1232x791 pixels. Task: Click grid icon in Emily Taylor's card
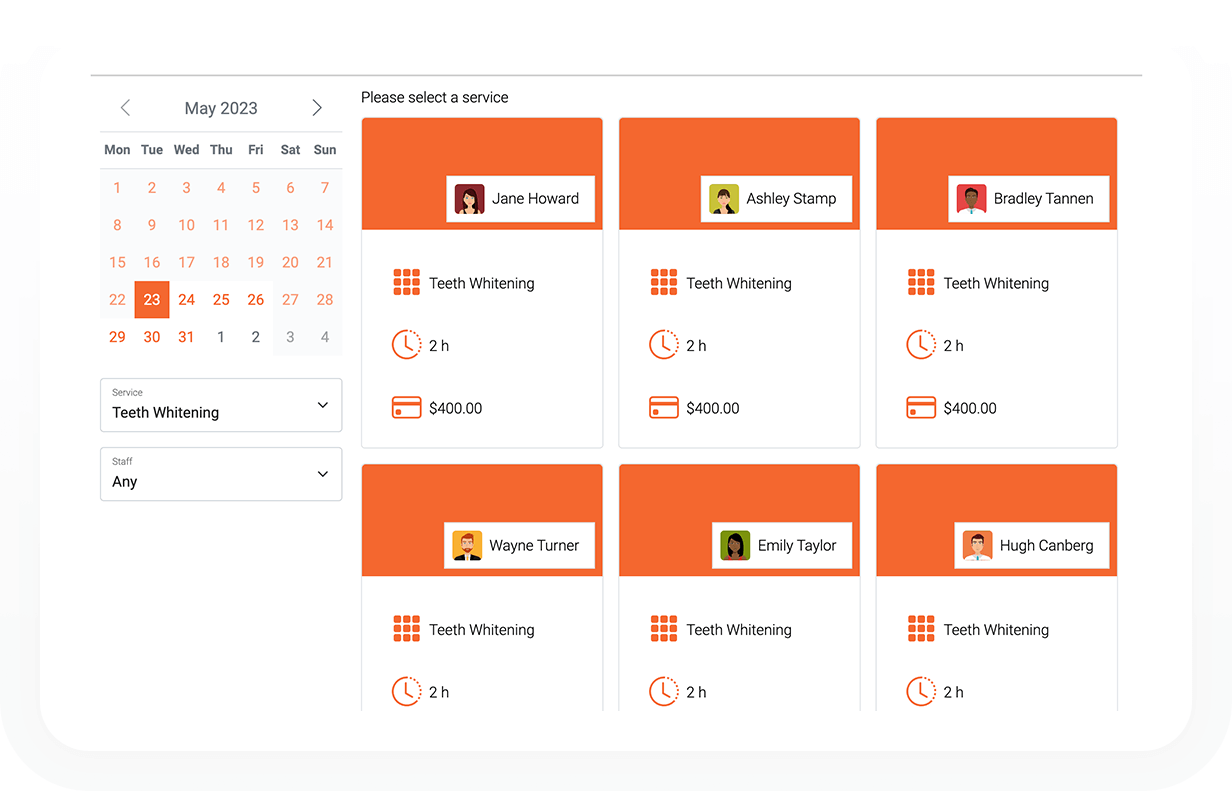tap(664, 628)
